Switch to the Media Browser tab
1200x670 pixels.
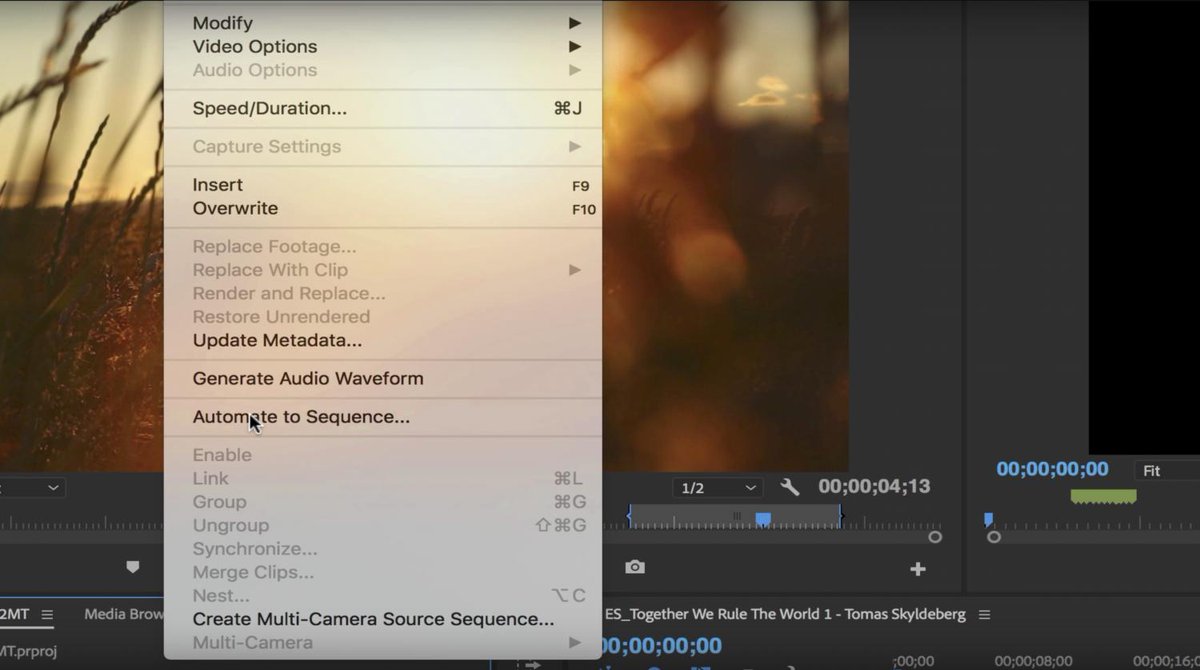tap(122, 614)
